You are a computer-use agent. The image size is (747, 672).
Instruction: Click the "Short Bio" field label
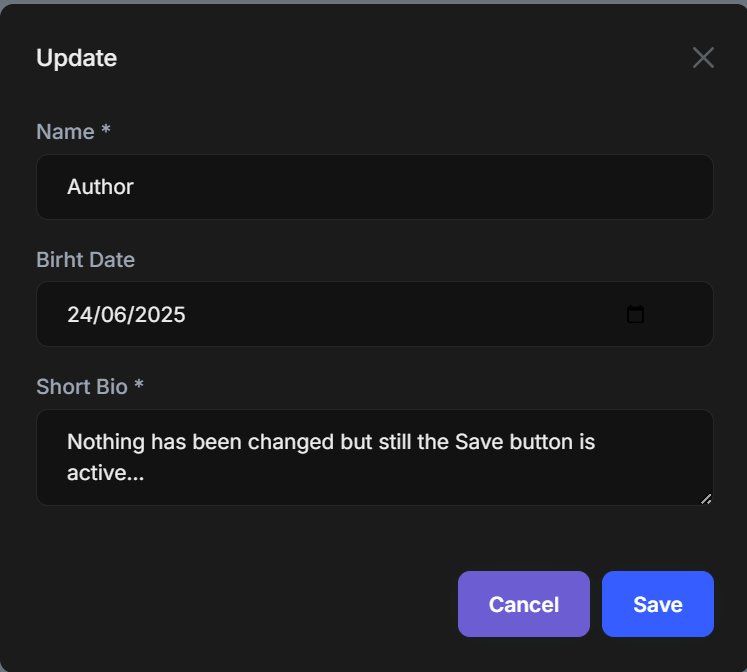(82, 387)
